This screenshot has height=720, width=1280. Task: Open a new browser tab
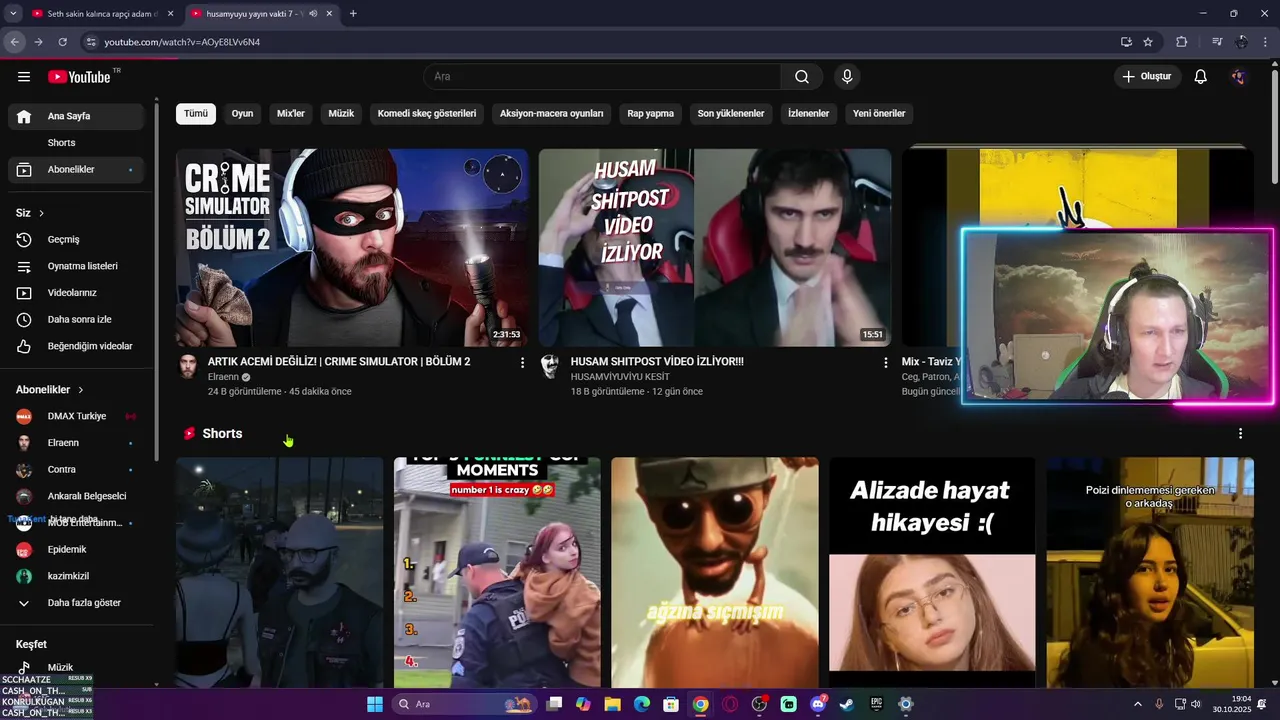[353, 14]
